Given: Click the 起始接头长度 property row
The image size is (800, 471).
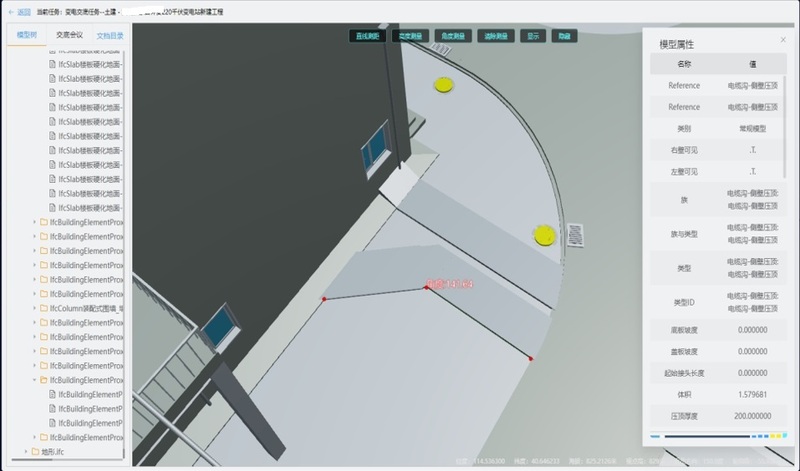Looking at the screenshot, I should (718, 373).
